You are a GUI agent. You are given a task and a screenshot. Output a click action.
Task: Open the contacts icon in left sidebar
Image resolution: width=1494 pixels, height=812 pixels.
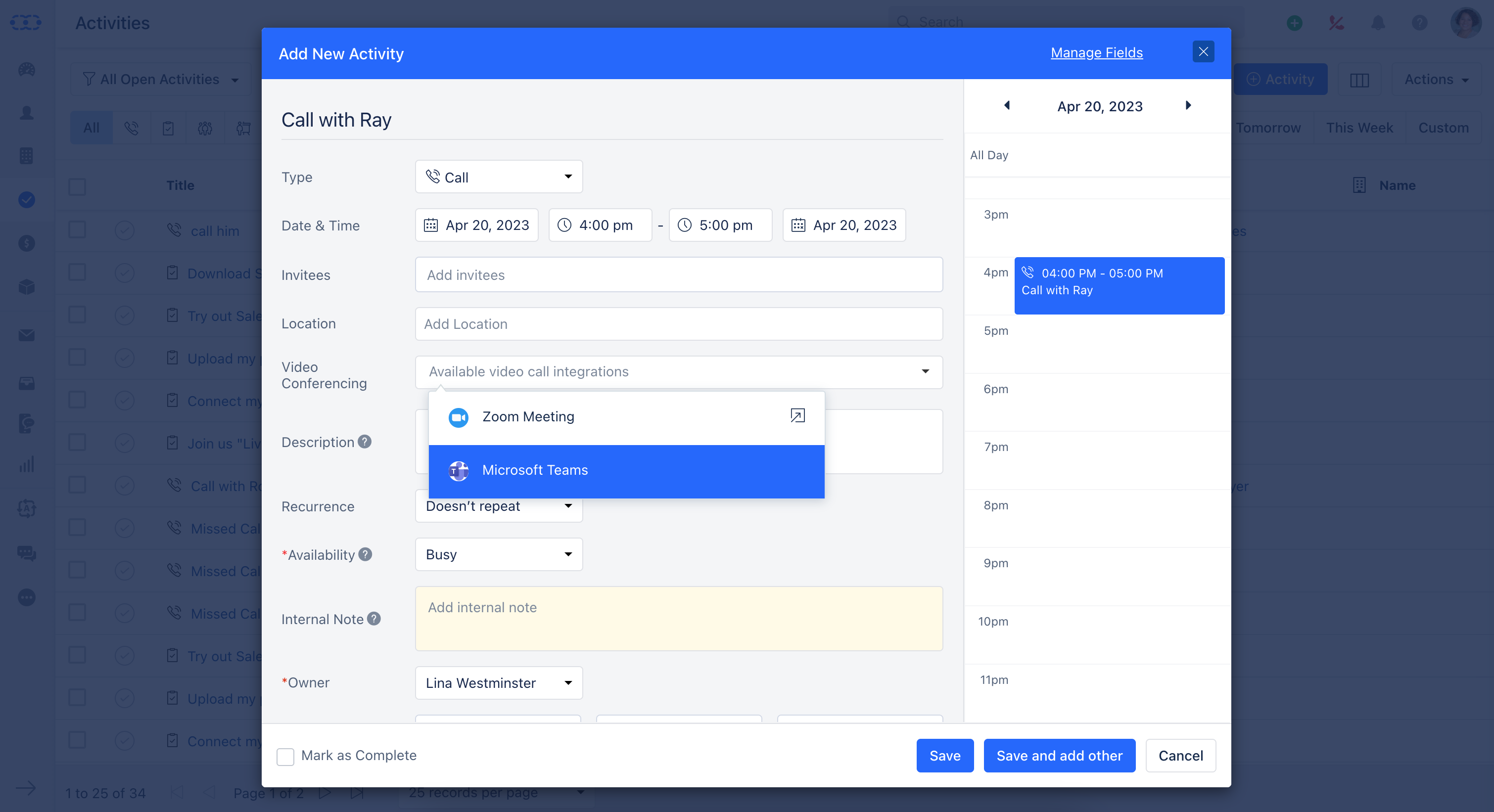pos(26,112)
